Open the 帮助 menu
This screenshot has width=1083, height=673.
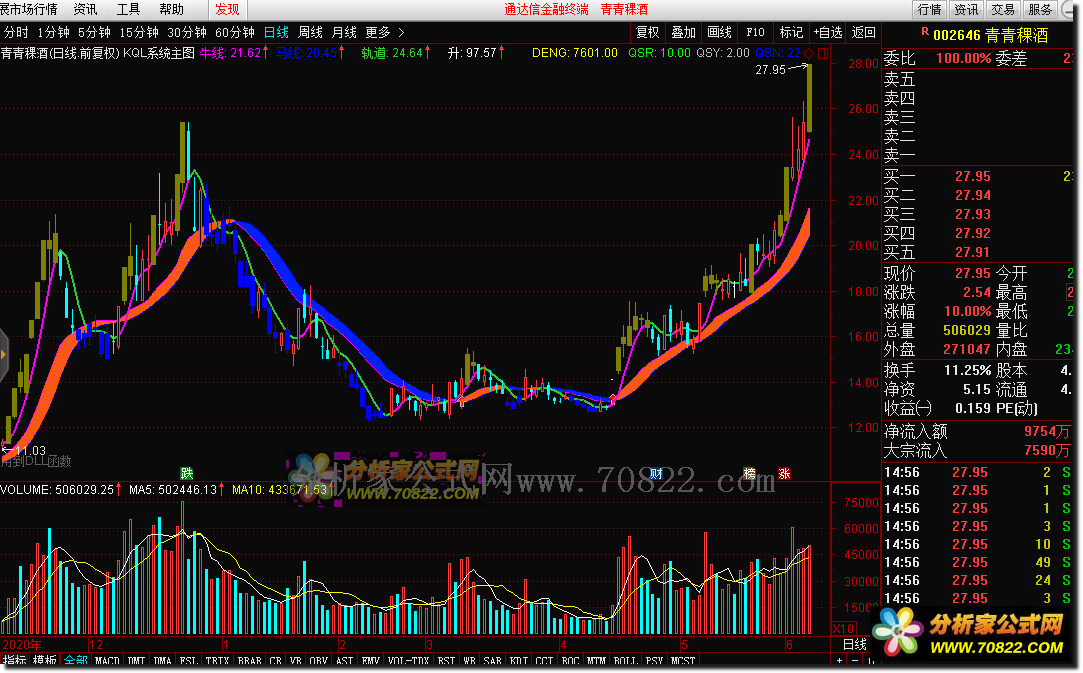coord(171,9)
